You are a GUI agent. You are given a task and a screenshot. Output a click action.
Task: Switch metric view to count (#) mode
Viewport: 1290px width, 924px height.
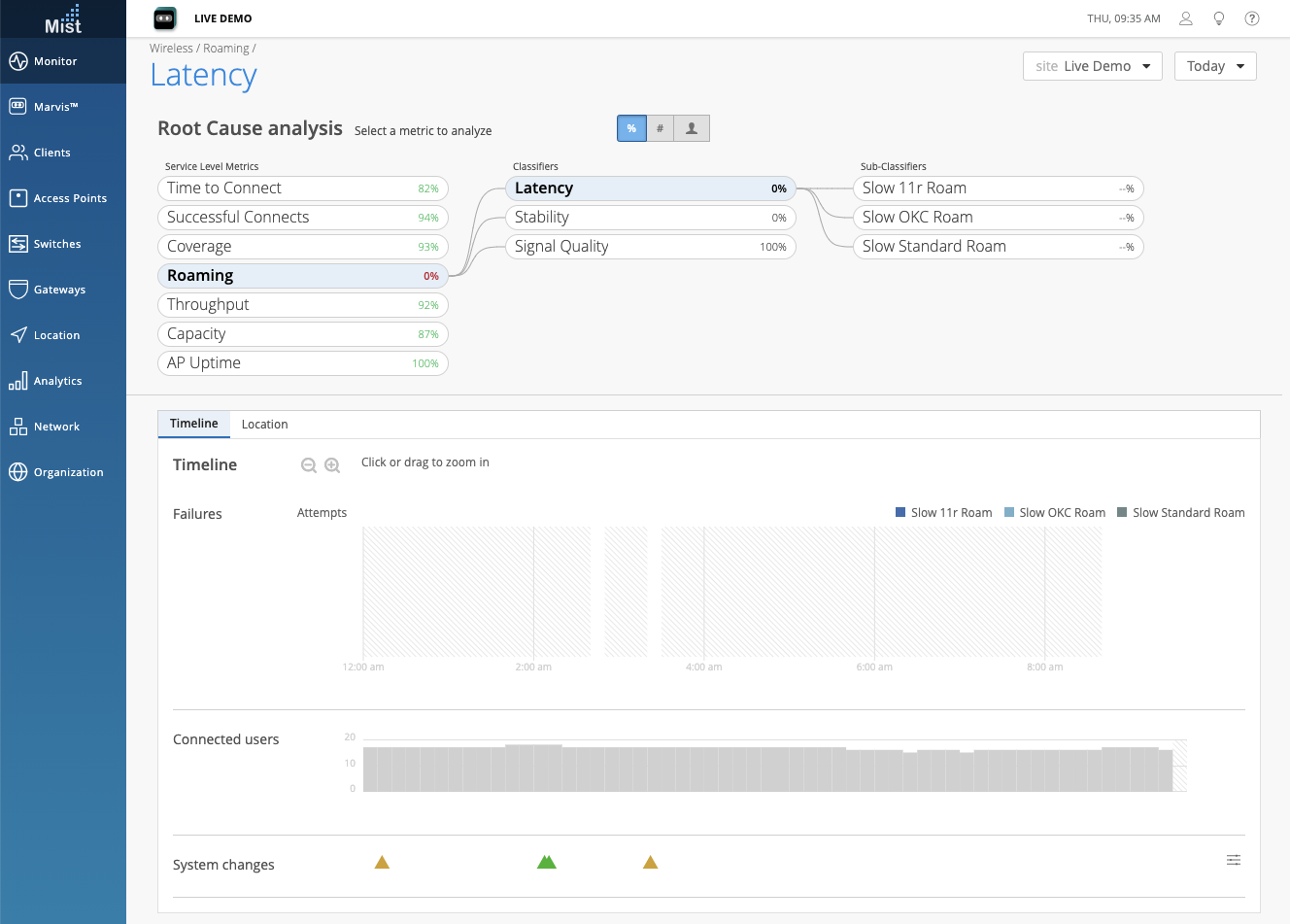(660, 128)
